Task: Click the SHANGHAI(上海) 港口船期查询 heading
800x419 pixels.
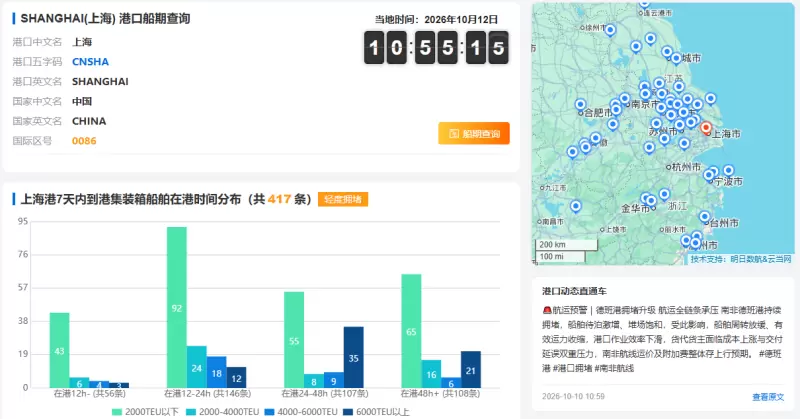Action: (x=105, y=19)
